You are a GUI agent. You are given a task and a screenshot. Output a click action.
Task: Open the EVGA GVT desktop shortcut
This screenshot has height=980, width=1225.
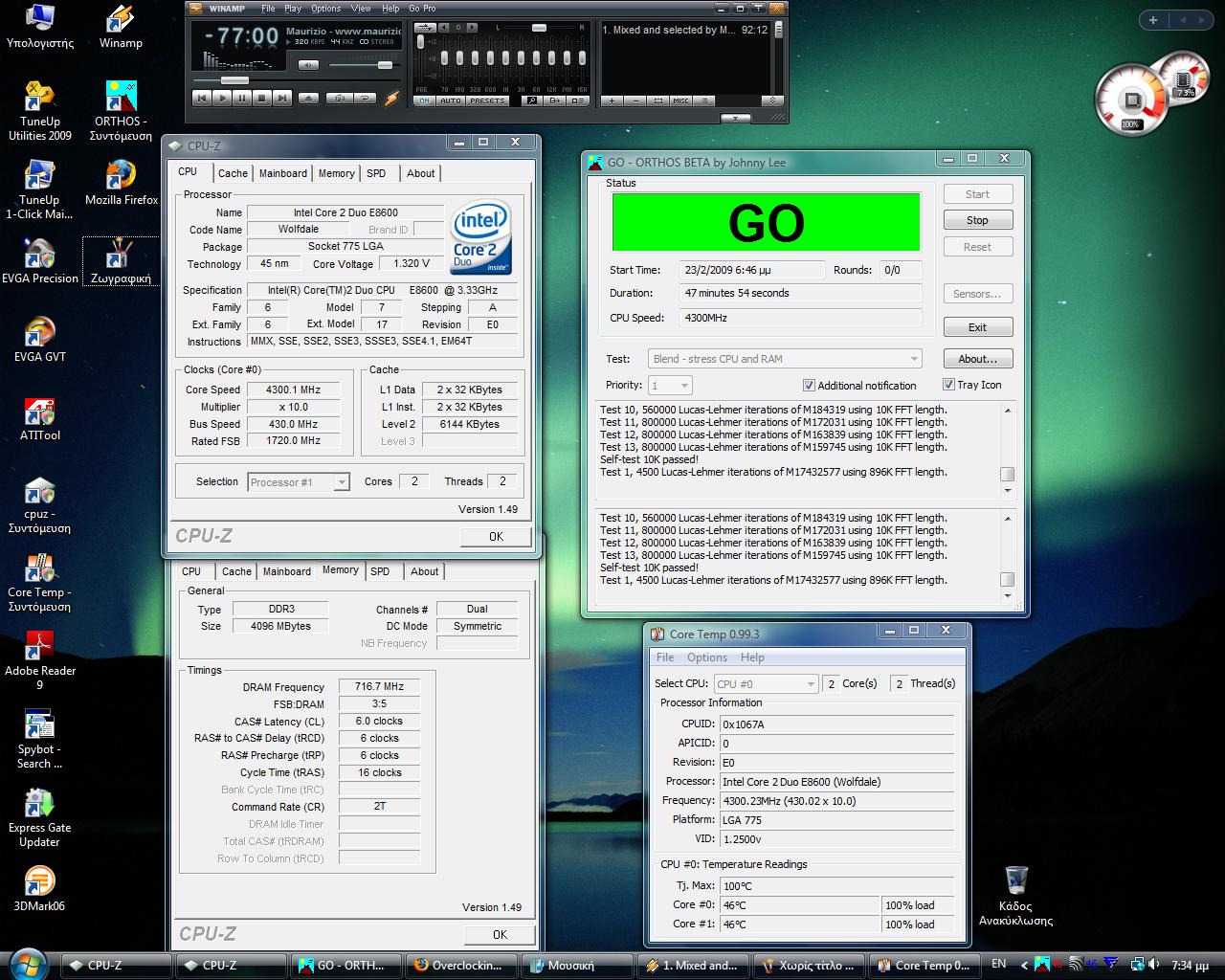[x=40, y=340]
